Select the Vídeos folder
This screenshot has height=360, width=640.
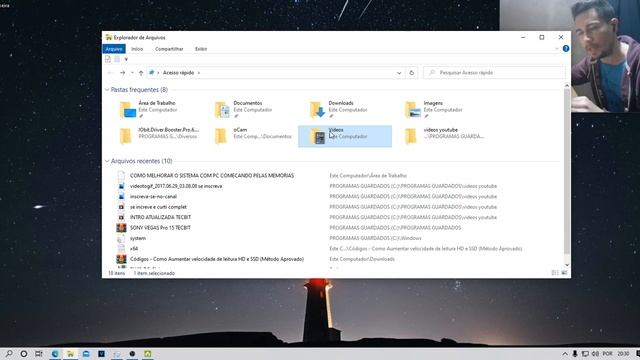[345, 136]
